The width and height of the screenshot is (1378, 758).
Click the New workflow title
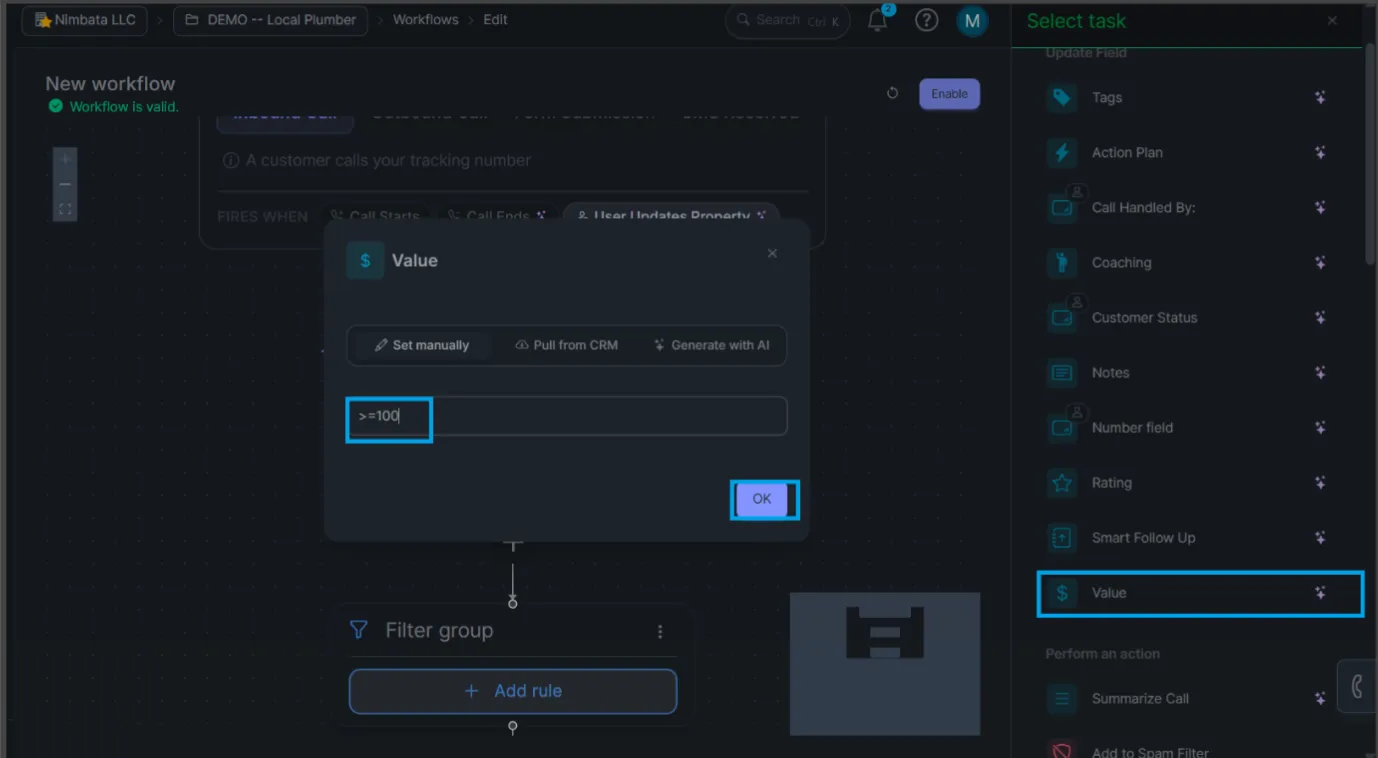(110, 84)
